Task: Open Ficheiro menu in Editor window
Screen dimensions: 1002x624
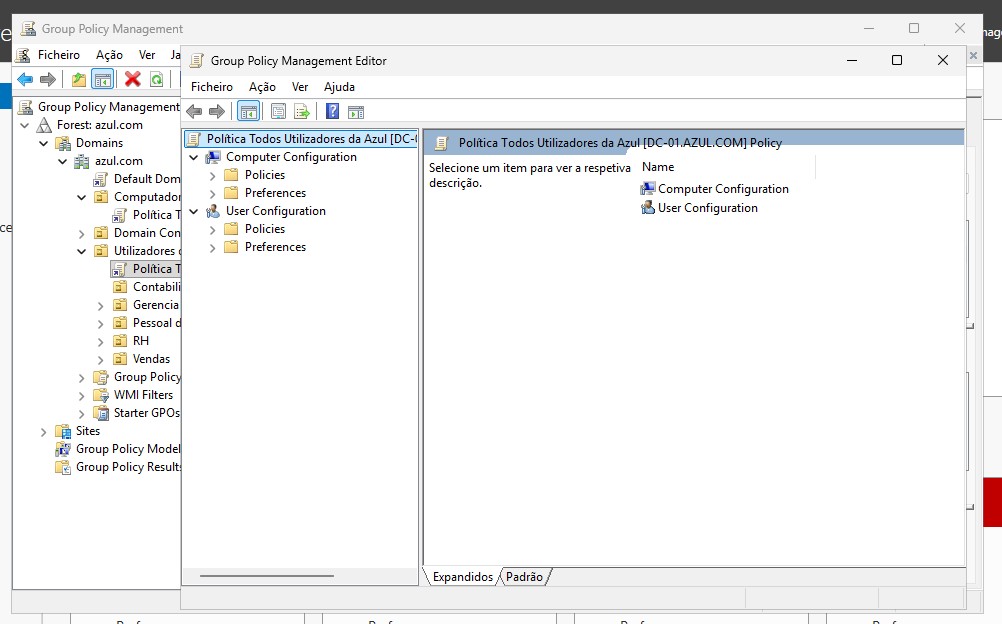Action: (x=212, y=87)
